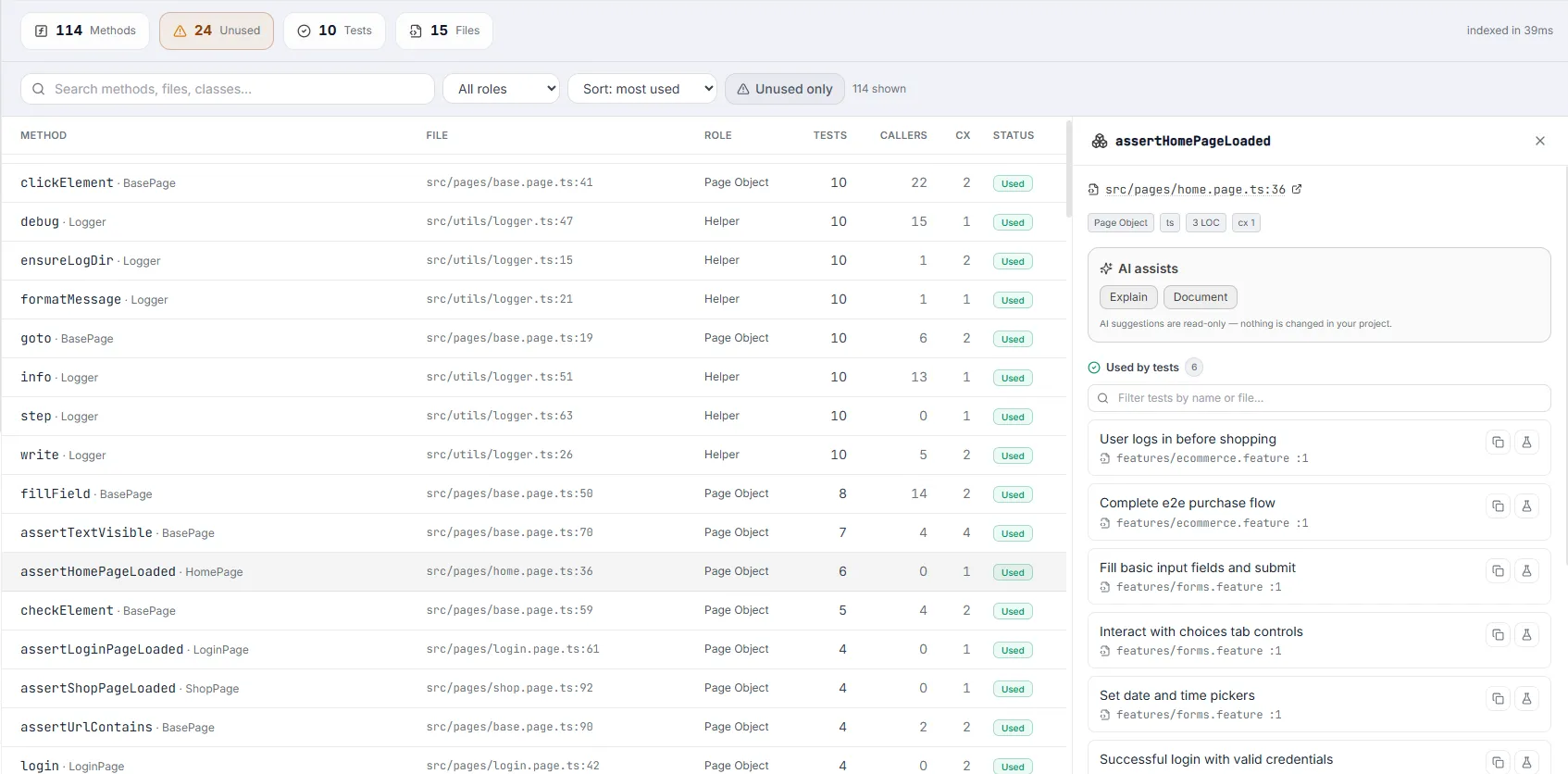This screenshot has width=1568, height=774.
Task: Select the ensureLogDir method row
Action: coord(533,260)
